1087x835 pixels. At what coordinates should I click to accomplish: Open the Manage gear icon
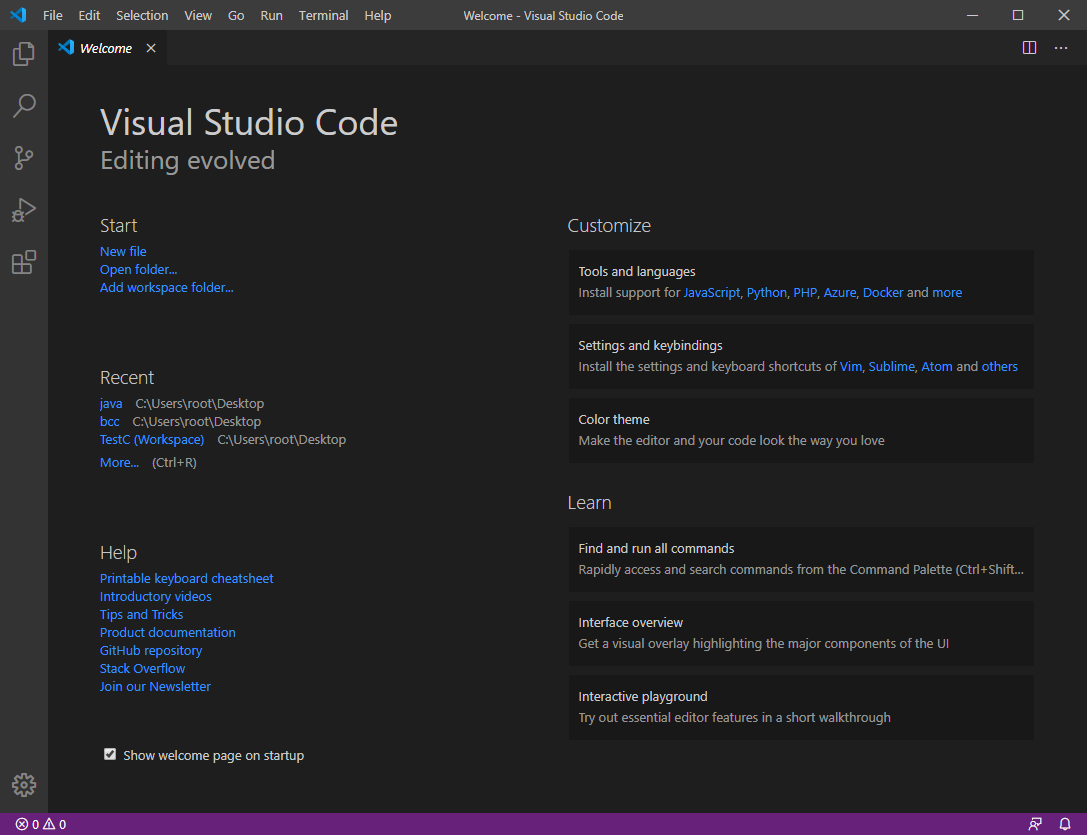[24, 785]
